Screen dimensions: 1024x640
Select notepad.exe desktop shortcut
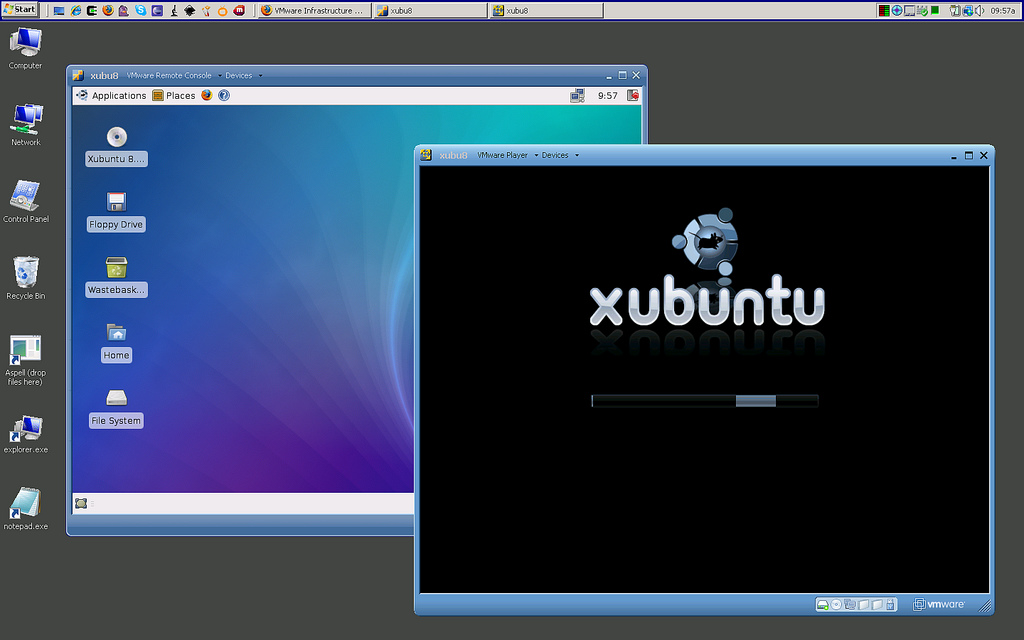25,508
